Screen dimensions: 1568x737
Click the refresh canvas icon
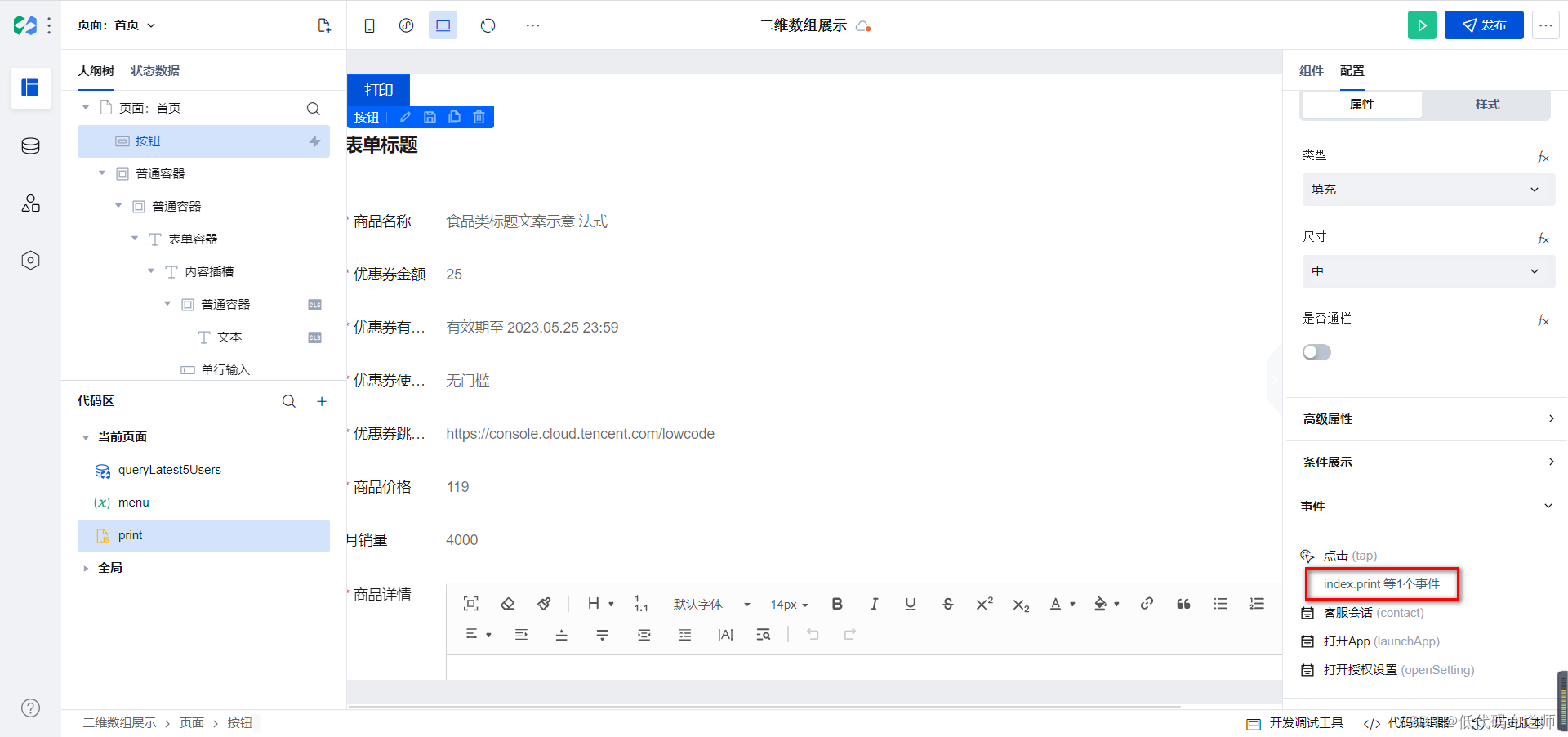pos(488,25)
